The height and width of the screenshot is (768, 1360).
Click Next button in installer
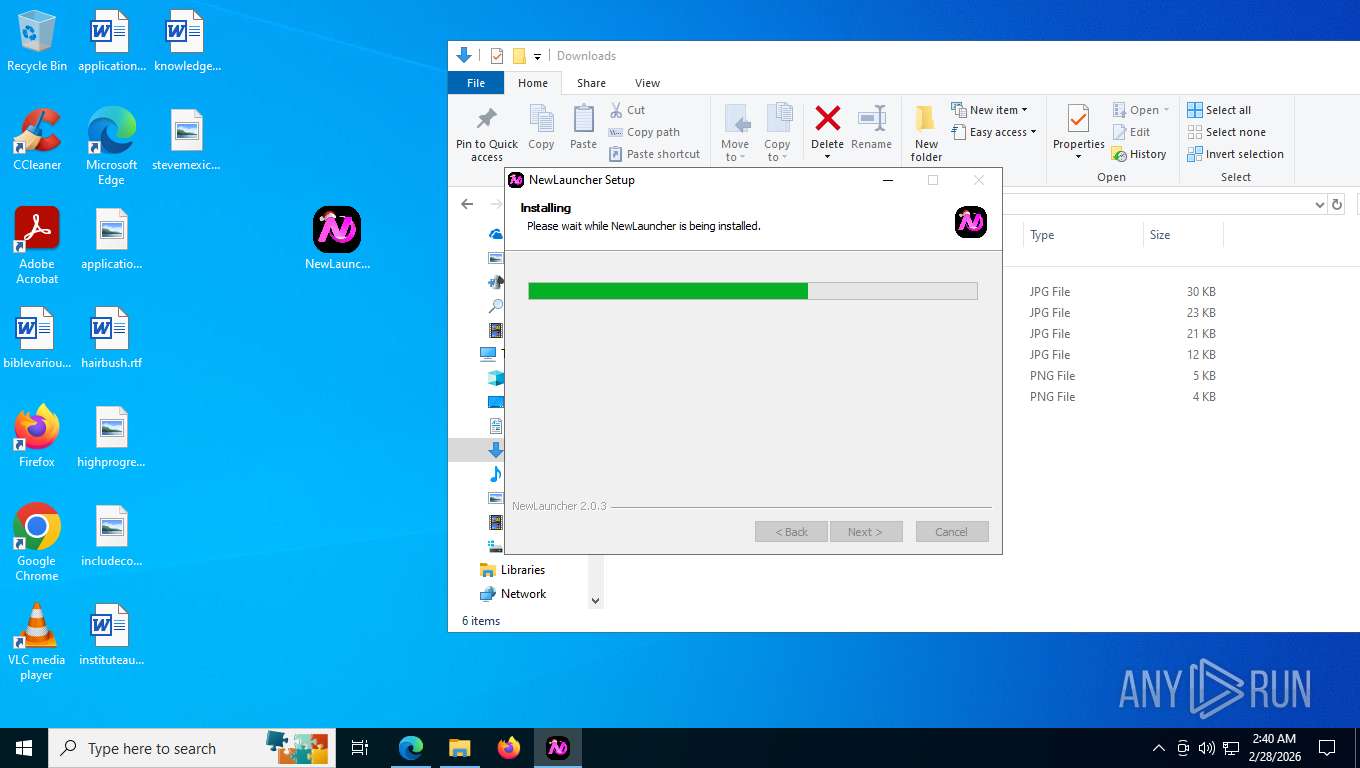tap(866, 532)
